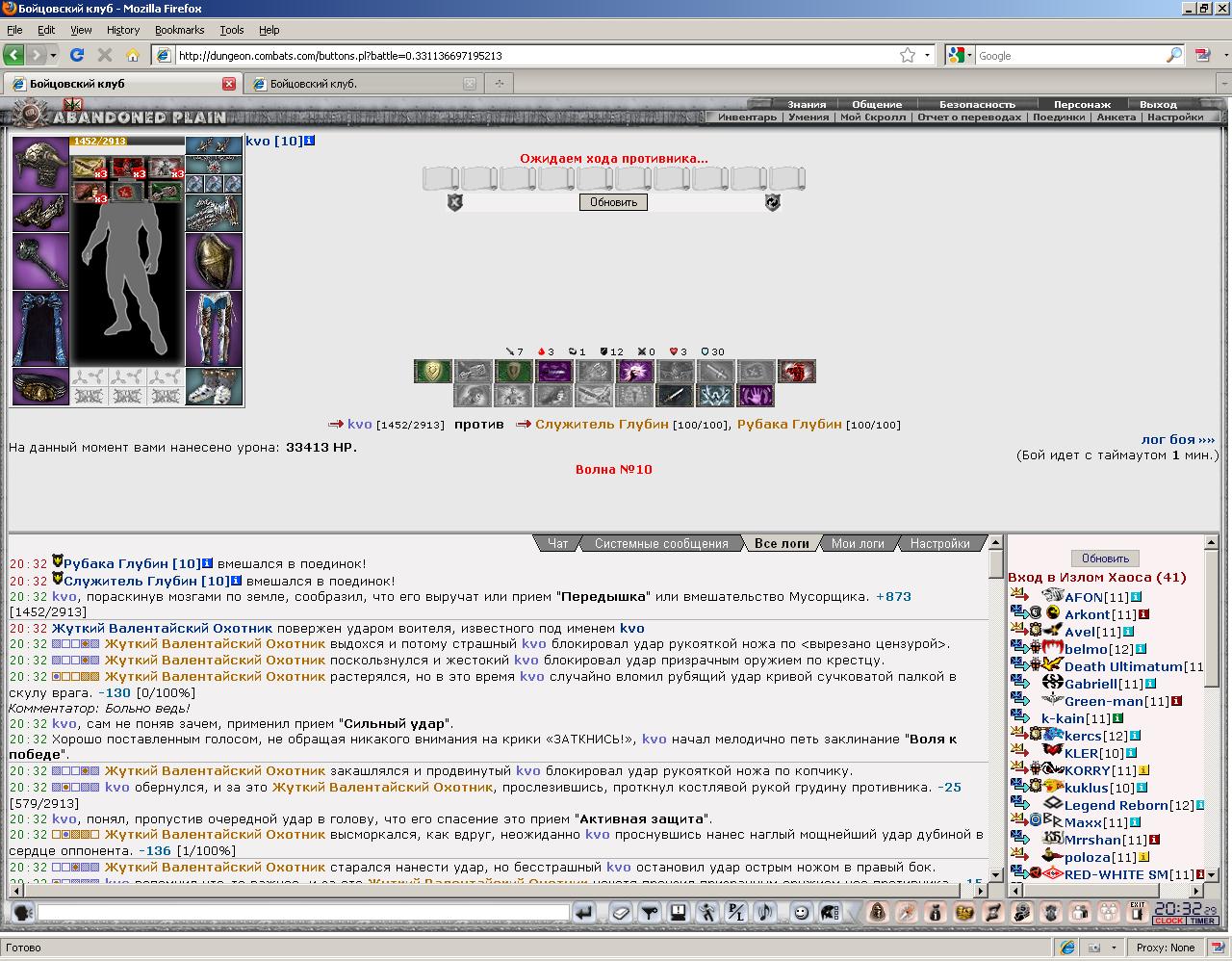
Task: Switch to the Чат tab
Action: pyautogui.click(x=558, y=543)
